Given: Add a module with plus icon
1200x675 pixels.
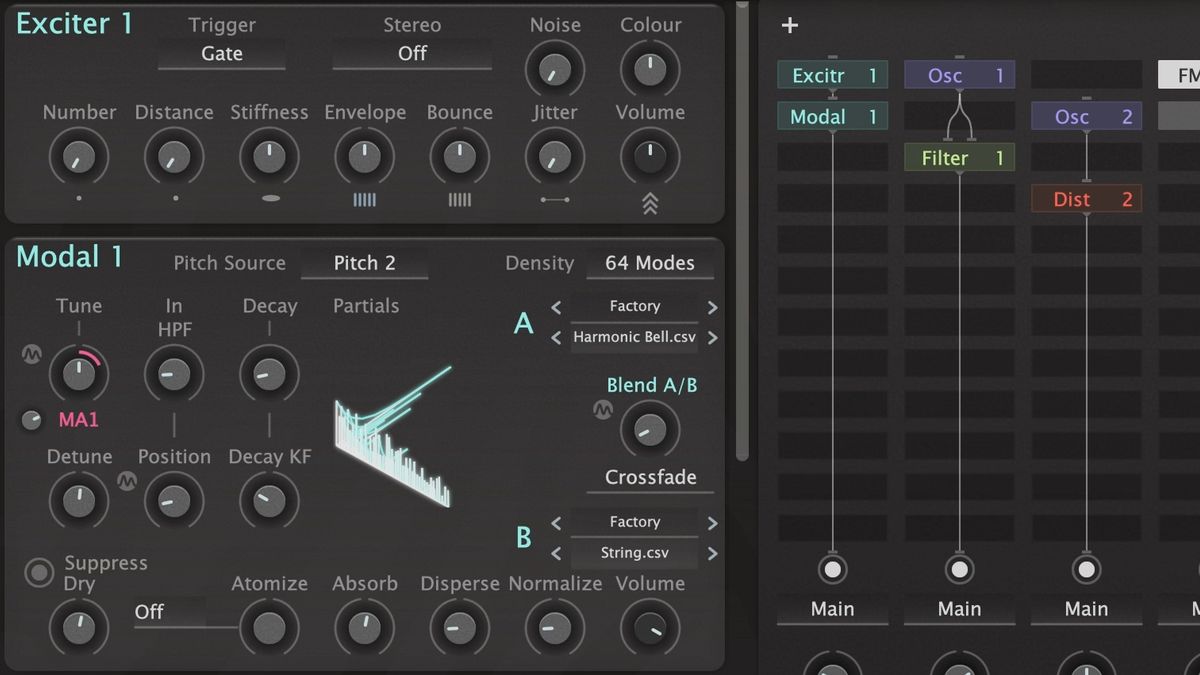Looking at the screenshot, I should [790, 26].
